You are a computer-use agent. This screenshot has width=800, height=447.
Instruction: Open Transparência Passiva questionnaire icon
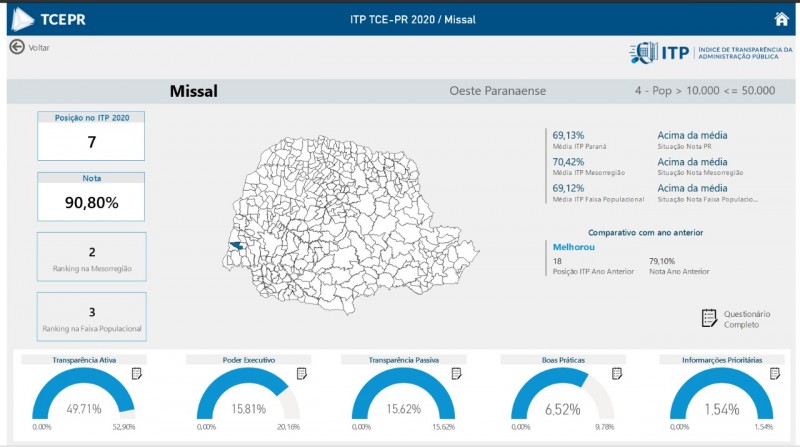point(457,373)
